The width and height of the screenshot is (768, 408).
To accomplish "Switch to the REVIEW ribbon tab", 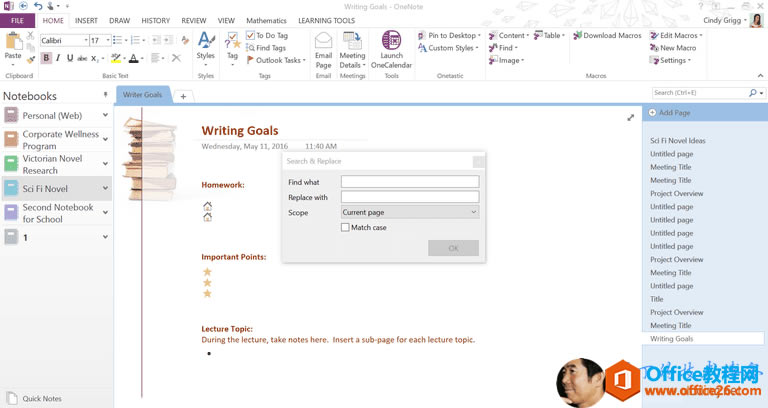I will click(193, 21).
